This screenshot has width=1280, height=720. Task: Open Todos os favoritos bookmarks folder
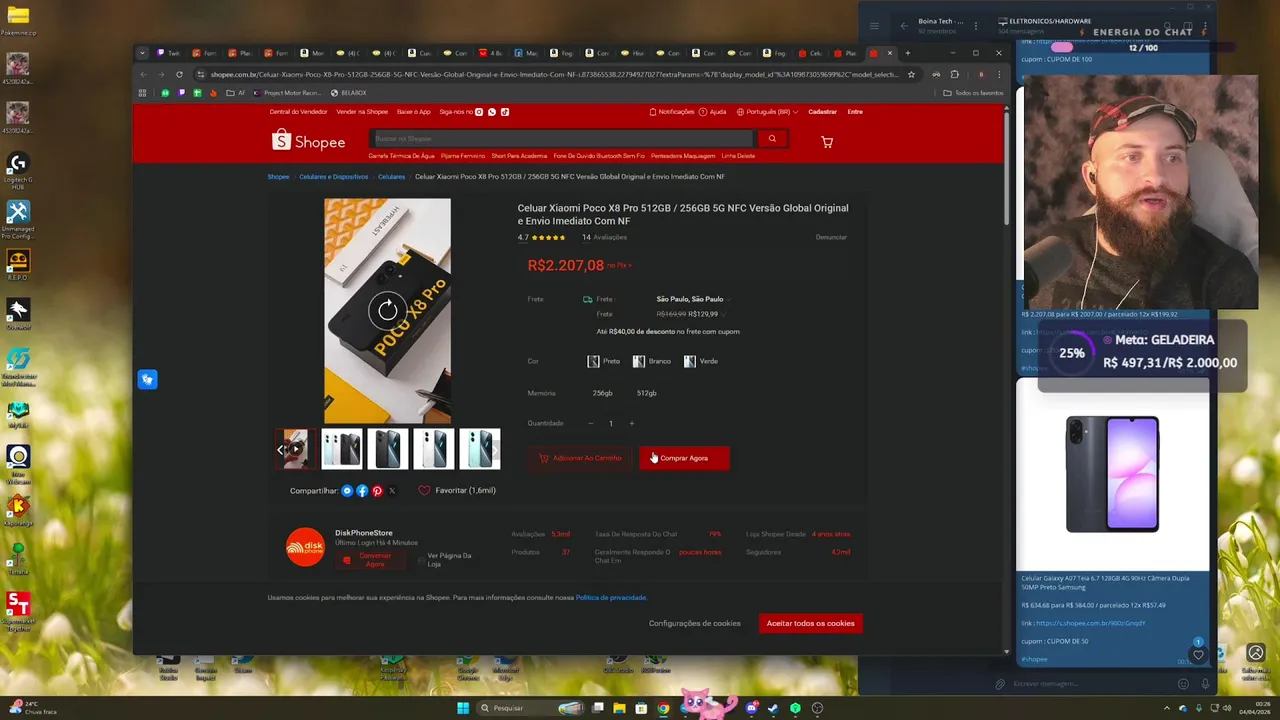click(973, 93)
